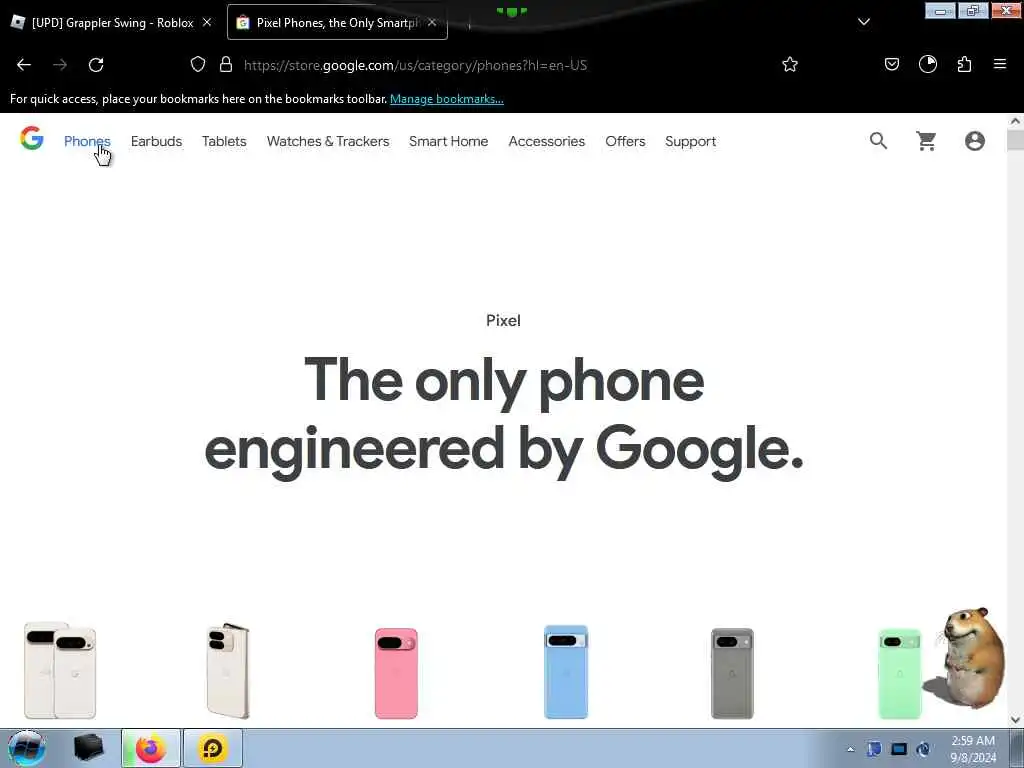The image size is (1024, 768).
Task: Close the Grappler Swing Roblox tab
Action: click(x=207, y=22)
